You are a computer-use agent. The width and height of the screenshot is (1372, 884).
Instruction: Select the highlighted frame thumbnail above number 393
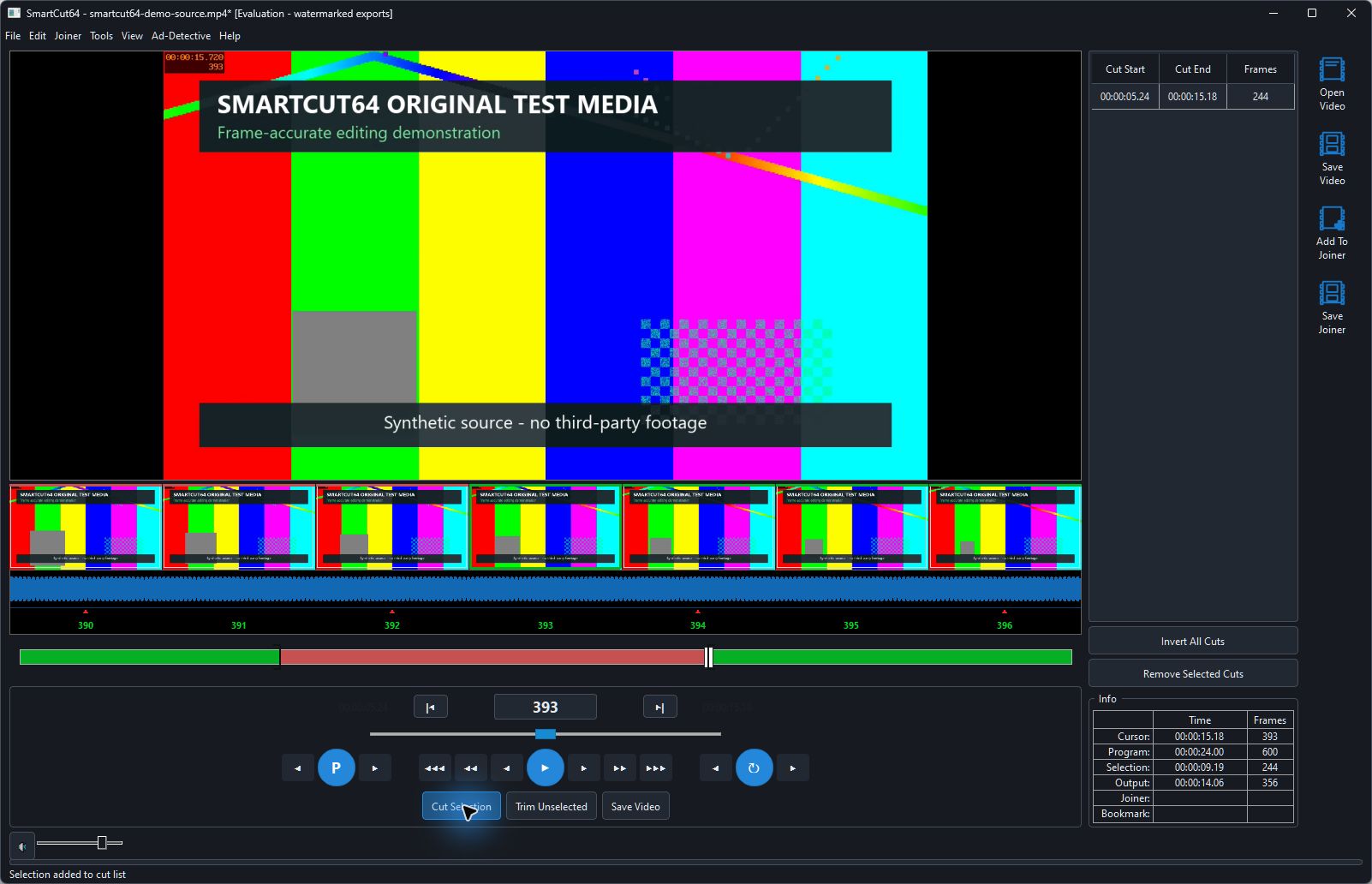[546, 528]
